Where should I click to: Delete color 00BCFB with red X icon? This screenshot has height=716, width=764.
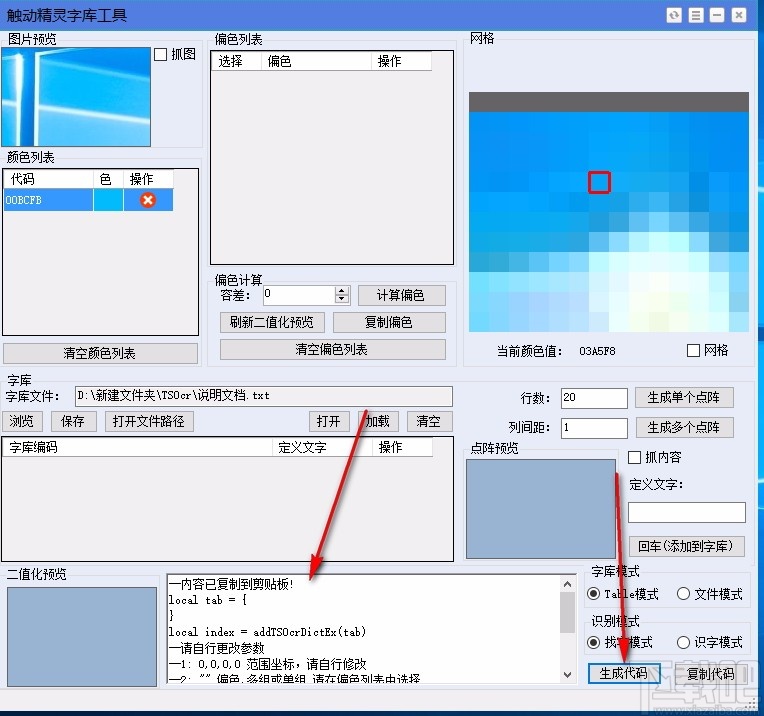pos(148,200)
